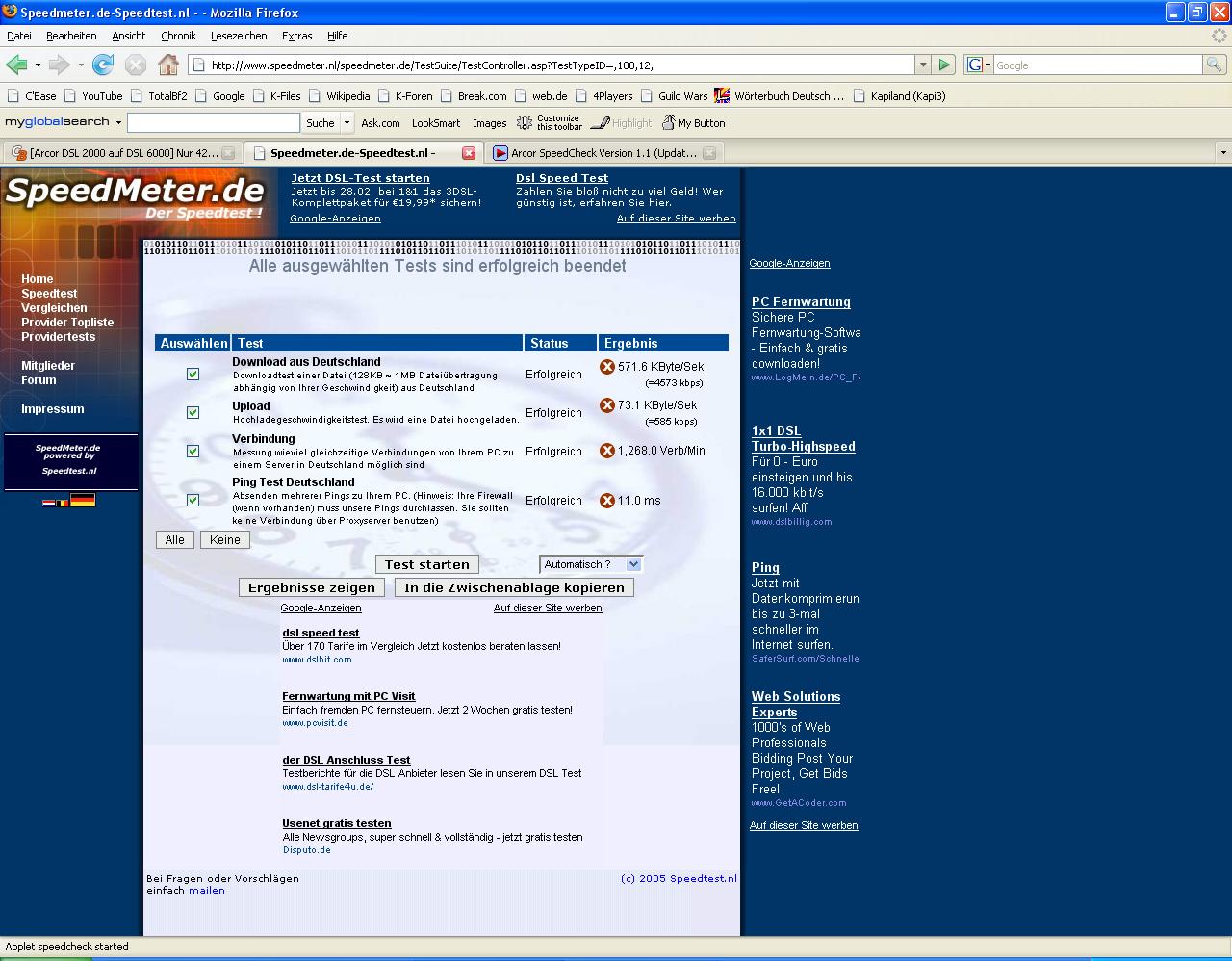Open Provider Topliste in sidebar
This screenshot has height=961, width=1232.
67,323
